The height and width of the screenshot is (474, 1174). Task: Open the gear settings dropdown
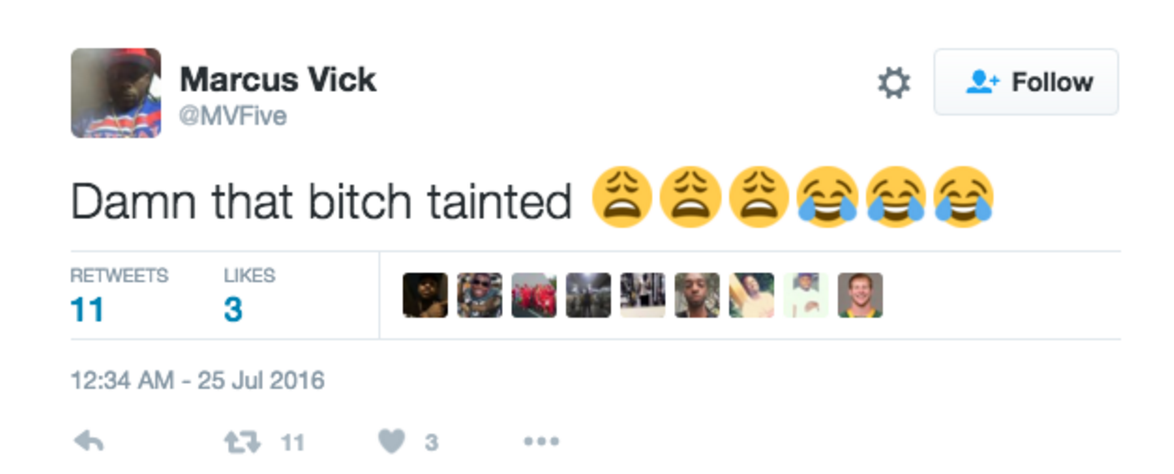tap(894, 82)
